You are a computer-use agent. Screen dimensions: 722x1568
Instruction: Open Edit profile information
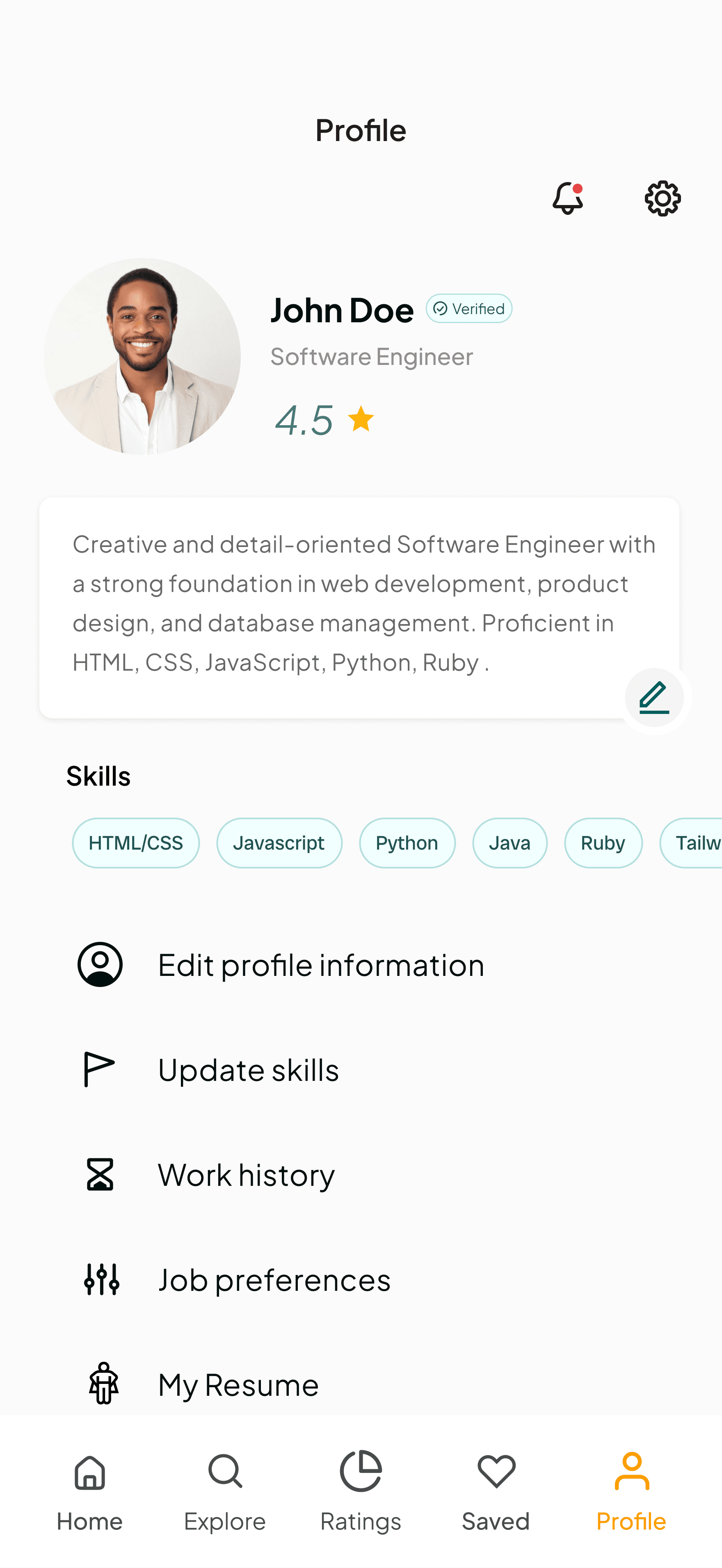(x=361, y=964)
